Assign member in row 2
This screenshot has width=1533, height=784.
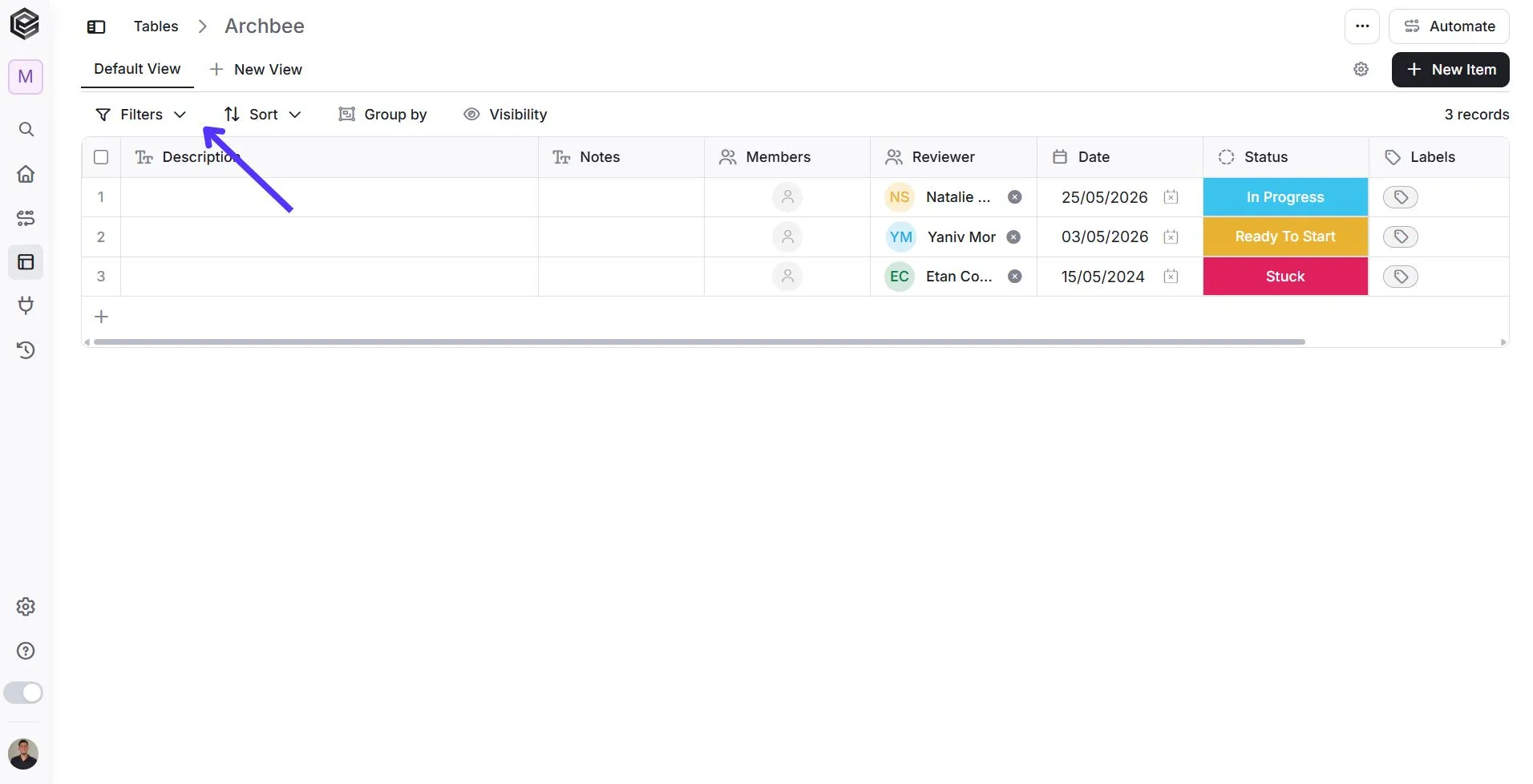787,236
